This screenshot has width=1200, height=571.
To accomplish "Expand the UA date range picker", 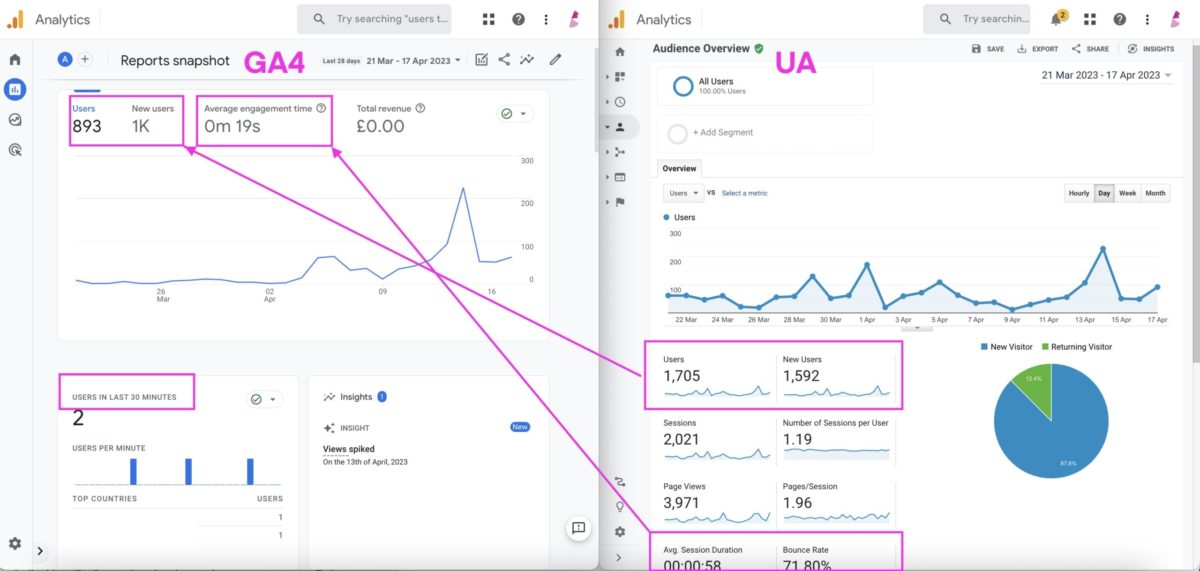I will pyautogui.click(x=1106, y=75).
